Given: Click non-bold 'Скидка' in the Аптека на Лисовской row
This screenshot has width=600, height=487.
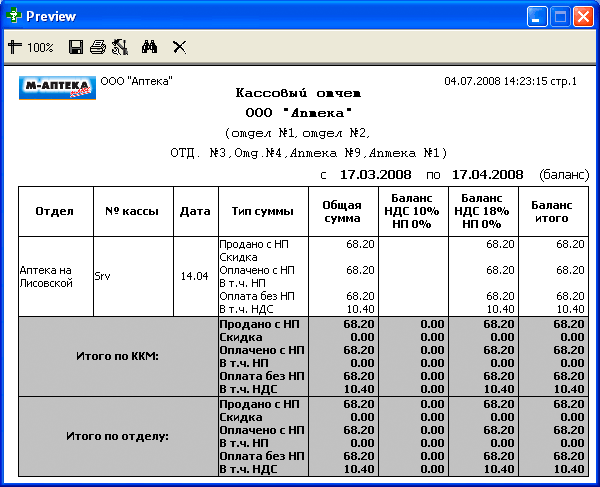Looking at the screenshot, I should coord(238,257).
